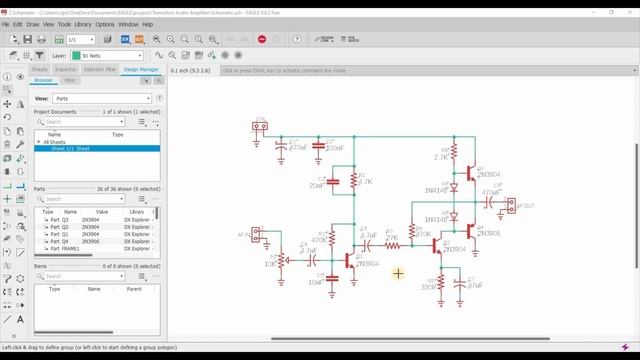Click the funnel Filter icon beside Layer

pos(40,55)
